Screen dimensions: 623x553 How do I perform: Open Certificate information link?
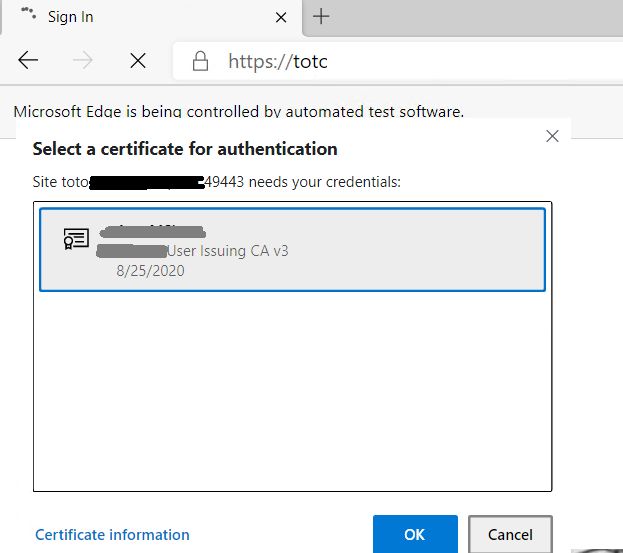[112, 535]
